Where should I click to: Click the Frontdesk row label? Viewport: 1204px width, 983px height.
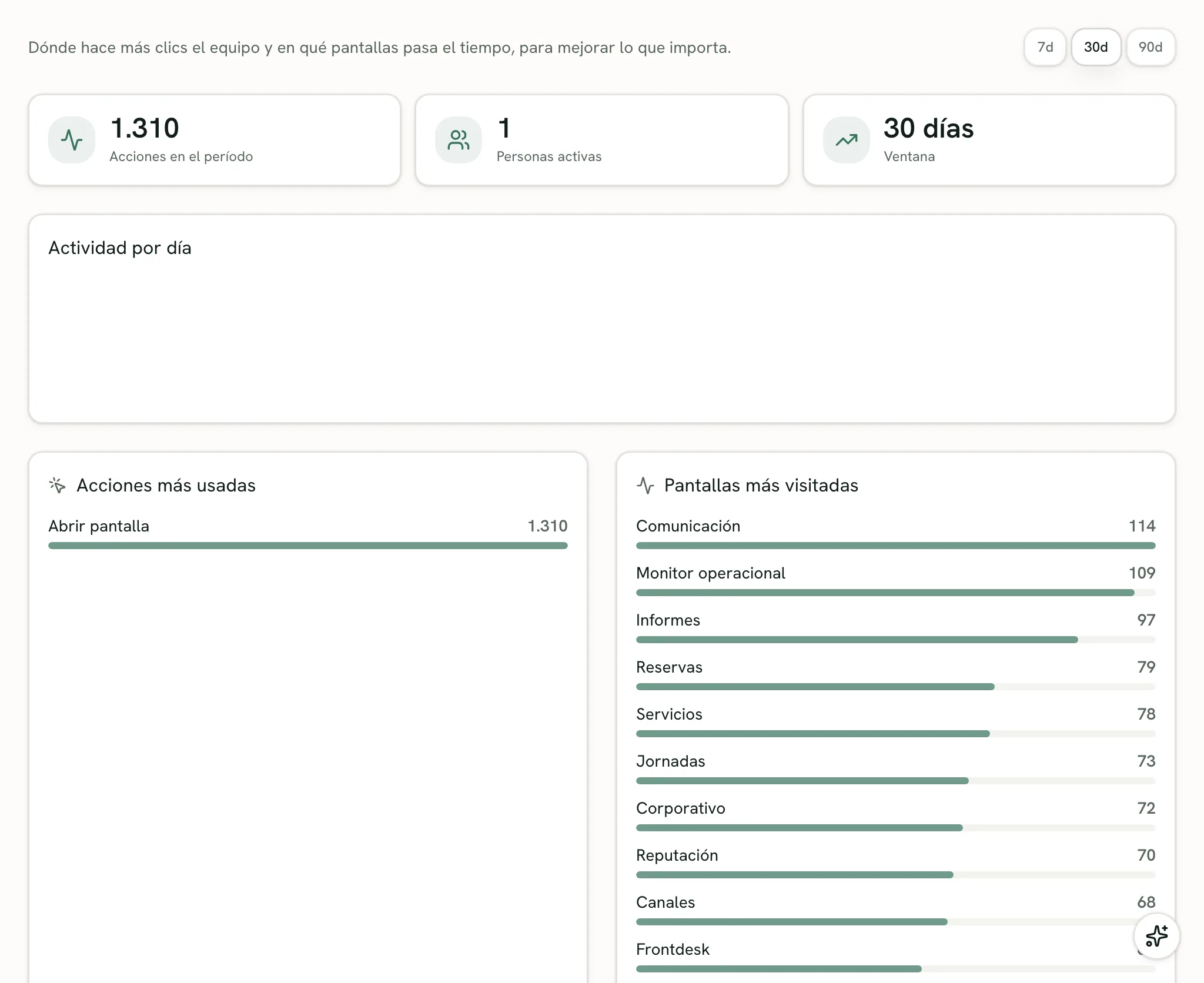click(673, 949)
